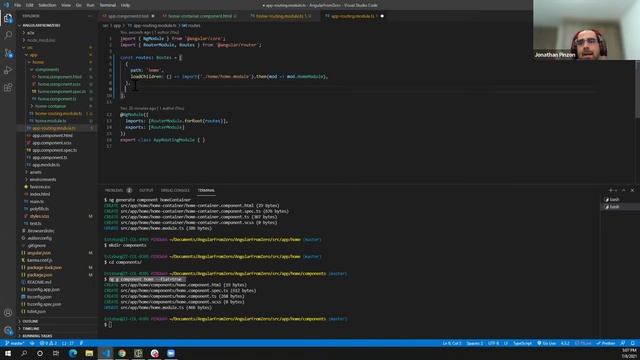Image resolution: width=640 pixels, height=360 pixels.
Task: Switch to the PROBLEMS panel tab
Action: 114,190
